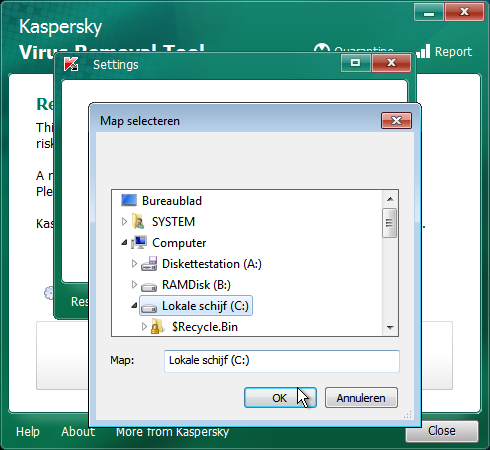The height and width of the screenshot is (450, 490).
Task: Expand the $Recycle.Bin folder
Action: (144, 327)
